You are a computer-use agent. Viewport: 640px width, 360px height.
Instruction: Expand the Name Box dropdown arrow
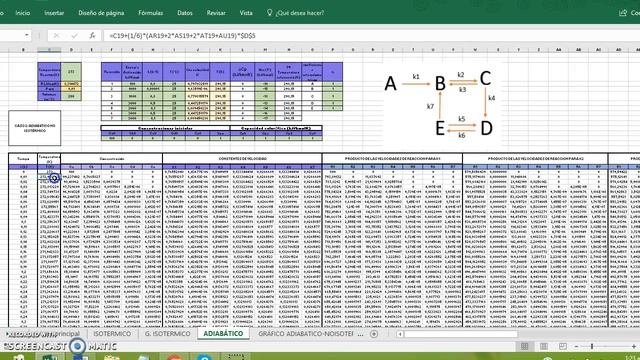coord(27,36)
